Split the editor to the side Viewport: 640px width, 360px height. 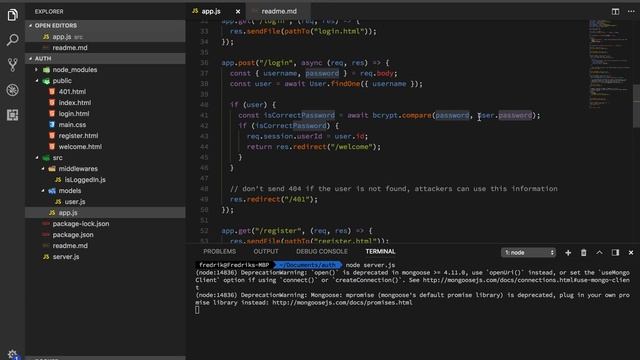click(615, 11)
